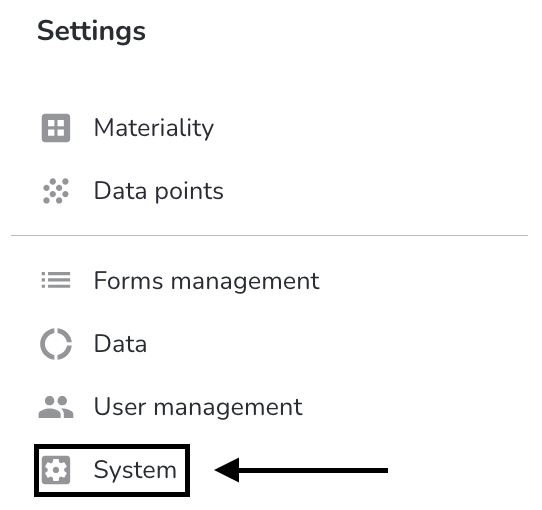Go to Forms management label
The width and height of the screenshot is (542, 510).
click(207, 280)
